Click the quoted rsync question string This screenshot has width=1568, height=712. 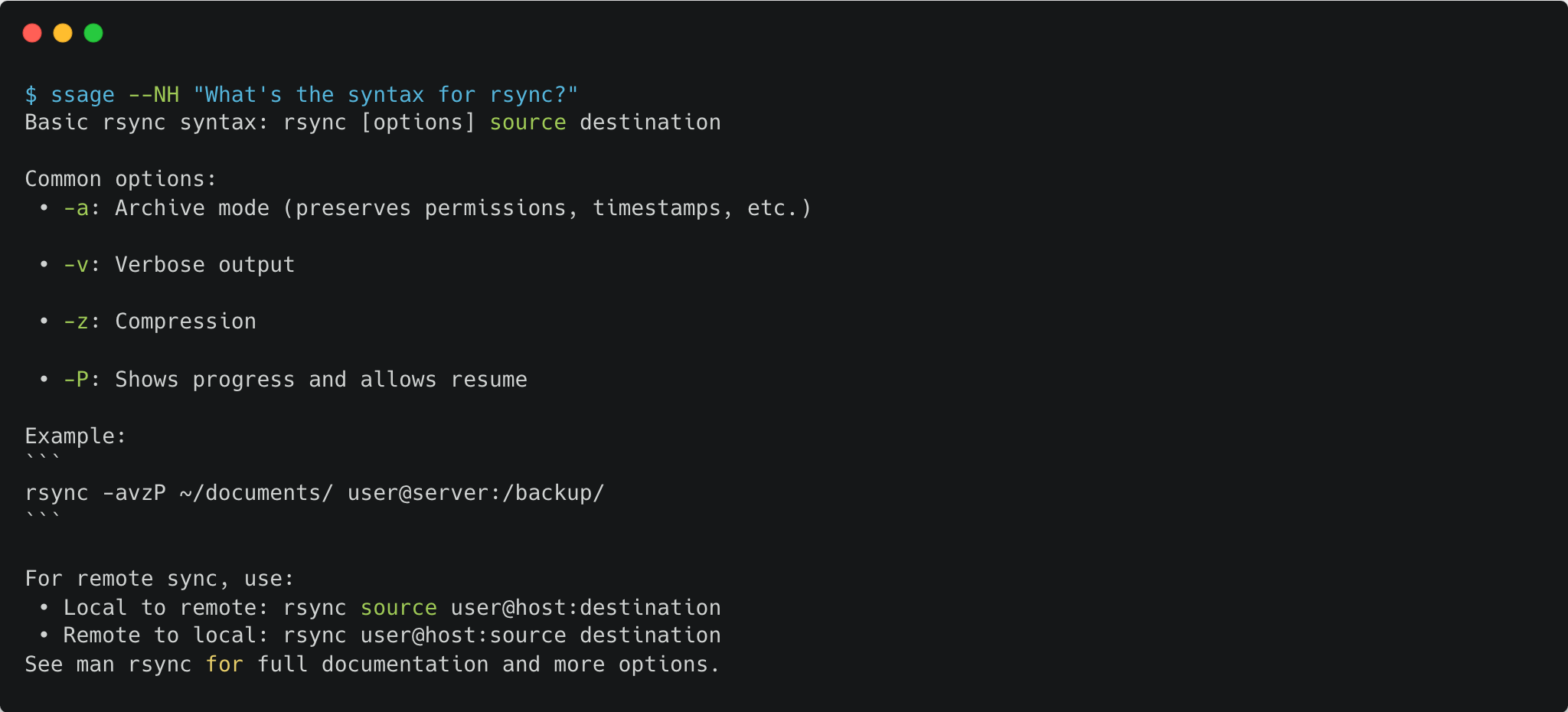(386, 95)
